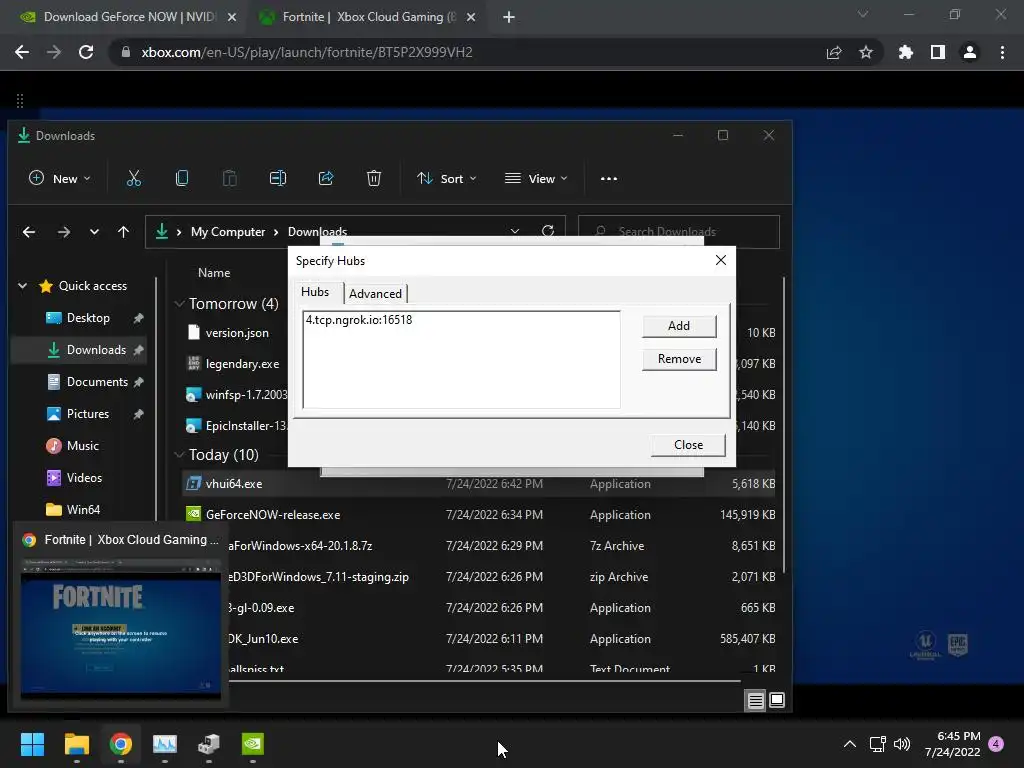Reload the Chrome page

coord(86,52)
